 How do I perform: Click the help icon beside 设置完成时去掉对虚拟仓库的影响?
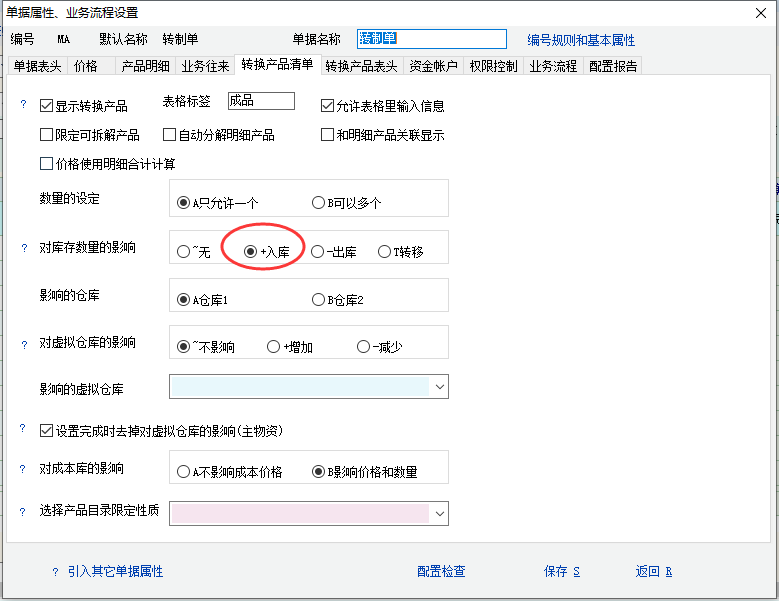click(24, 429)
